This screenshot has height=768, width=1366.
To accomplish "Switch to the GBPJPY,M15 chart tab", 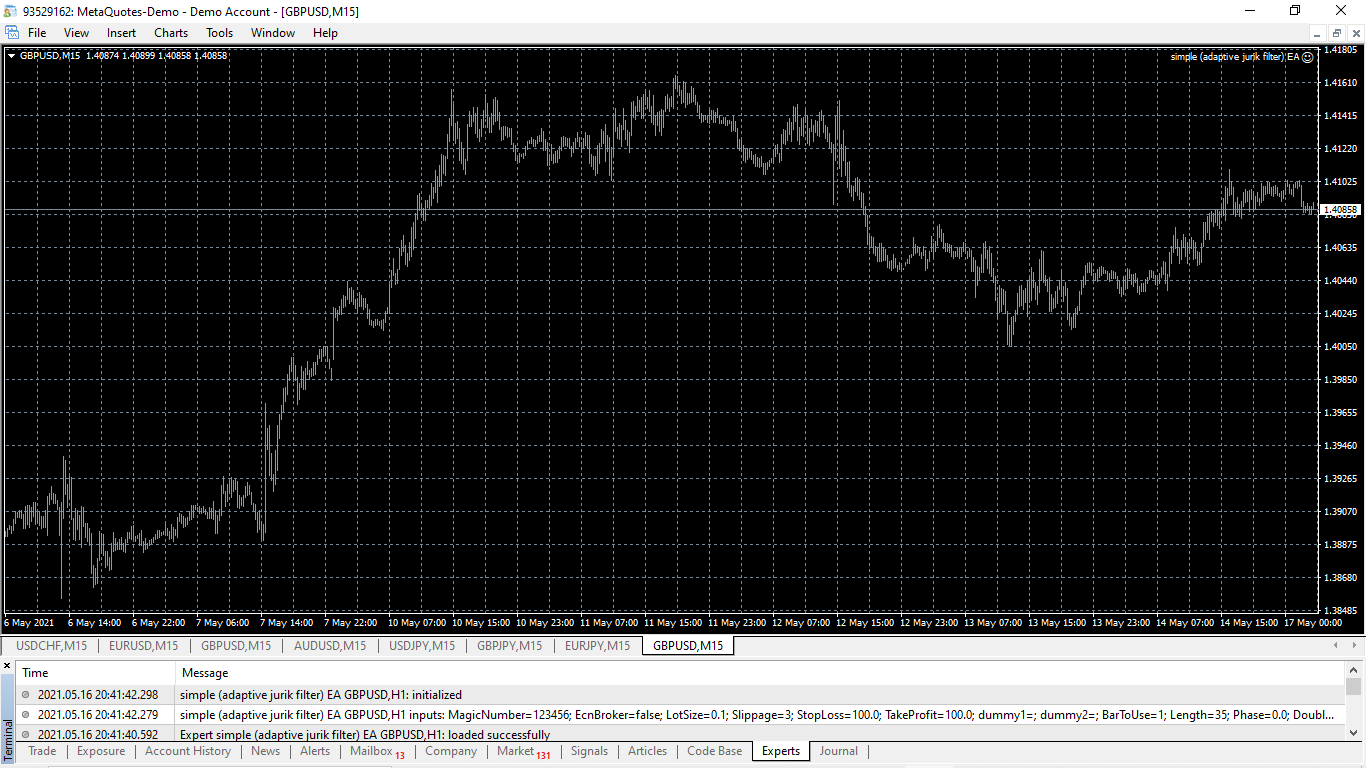I will (x=510, y=646).
